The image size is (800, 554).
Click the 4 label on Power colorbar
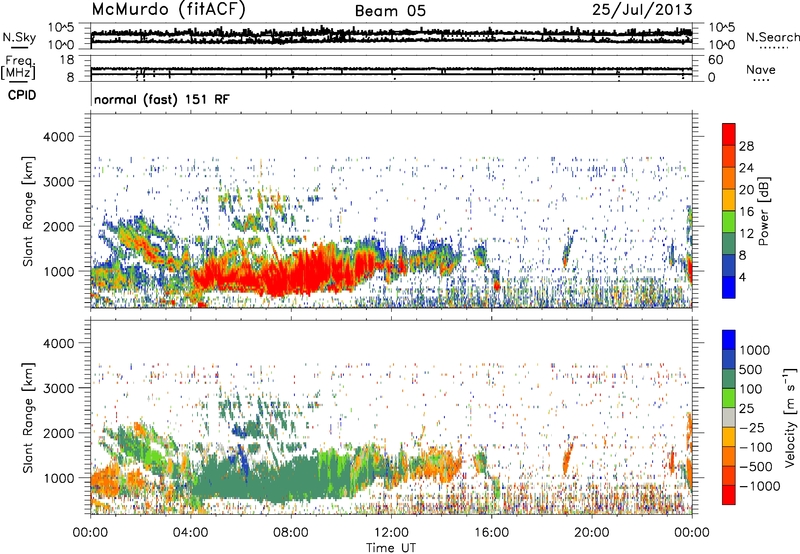(743, 277)
